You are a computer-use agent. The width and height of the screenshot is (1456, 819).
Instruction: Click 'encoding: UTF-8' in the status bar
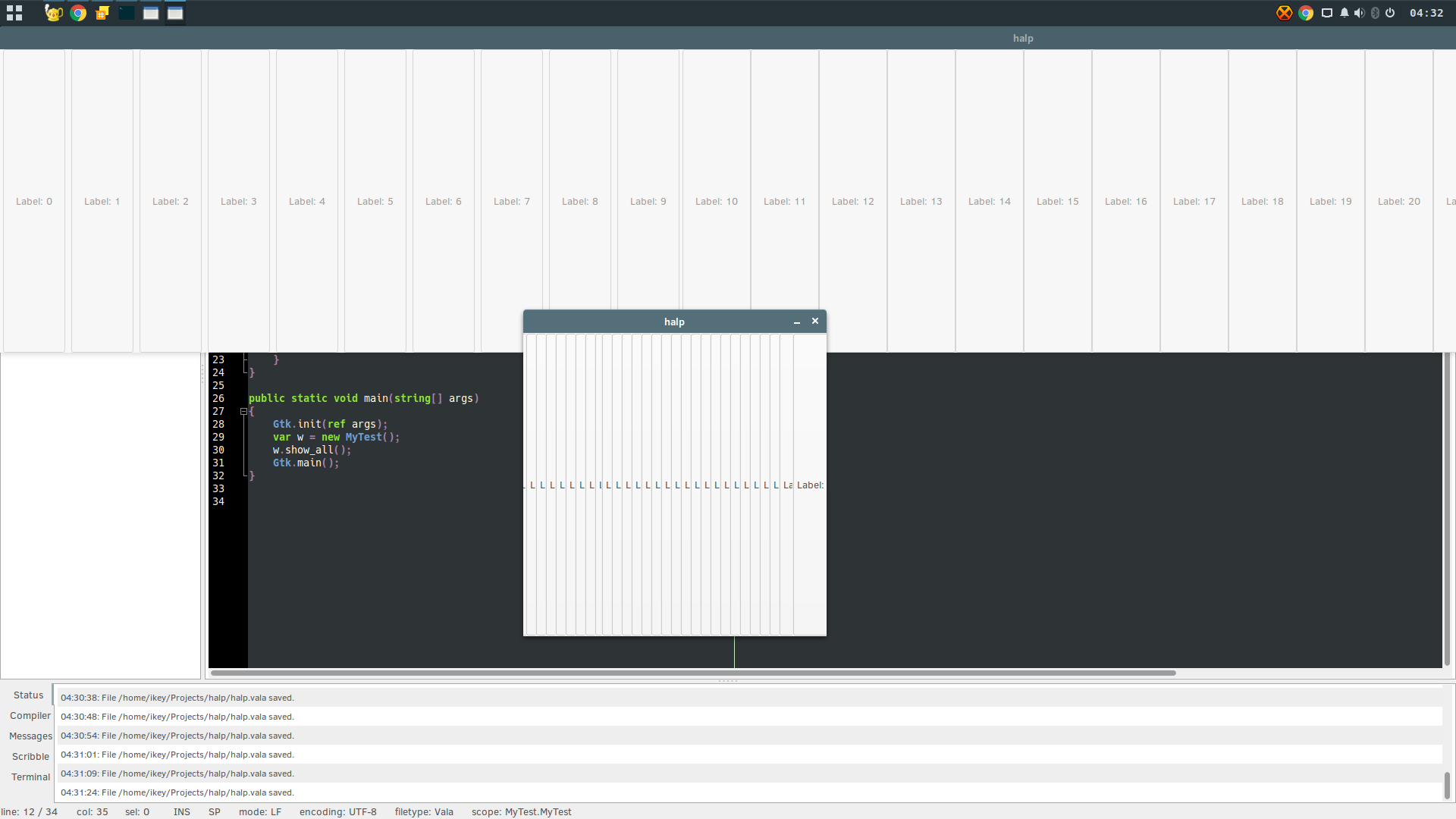[x=337, y=812]
